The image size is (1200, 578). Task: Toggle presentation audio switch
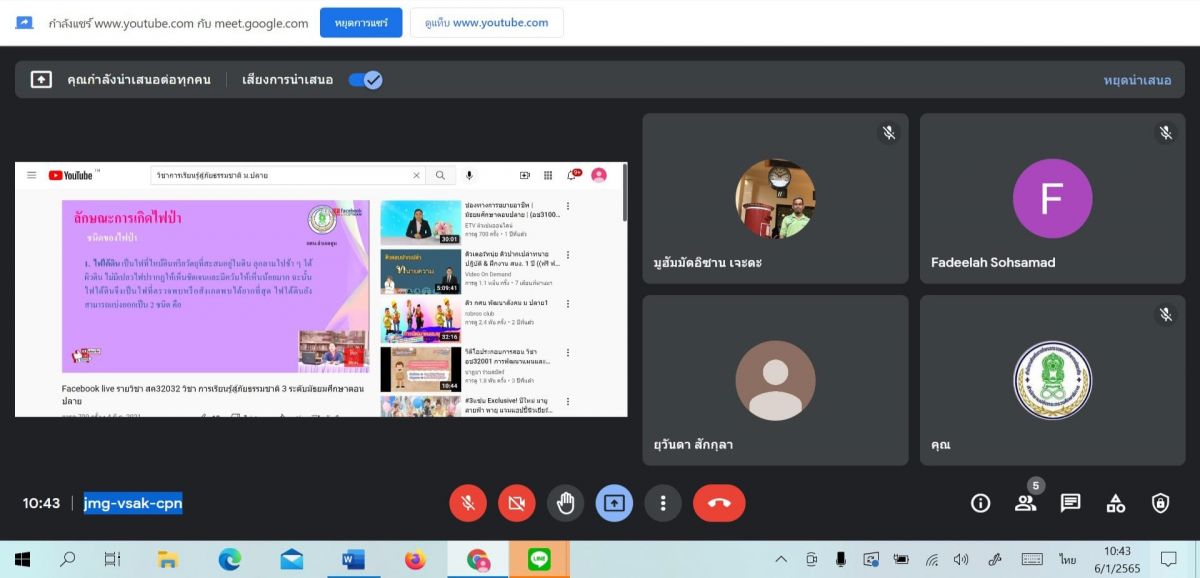365,80
